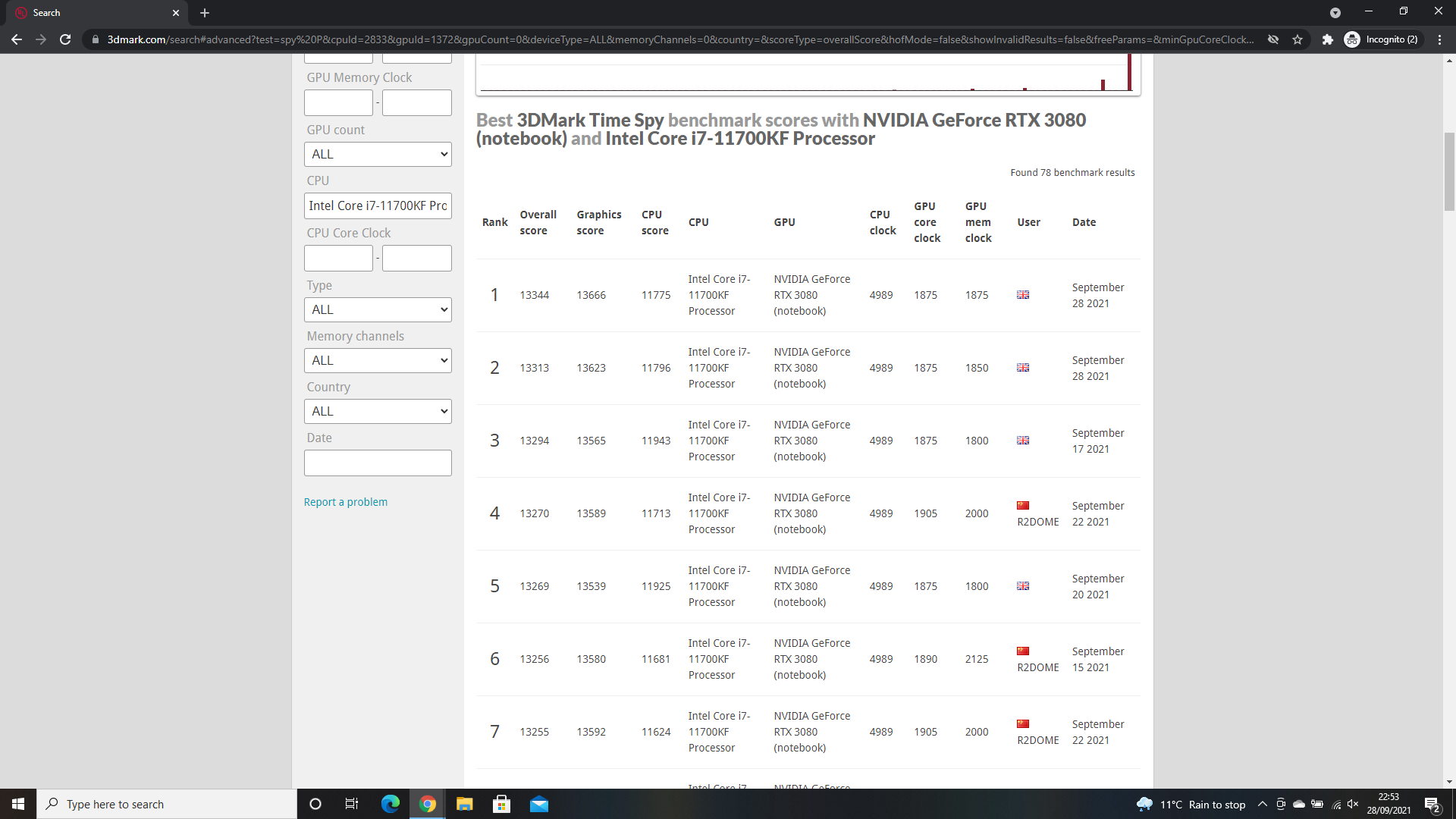Expand the Type dropdown
This screenshot has height=819, width=1456.
pos(378,309)
